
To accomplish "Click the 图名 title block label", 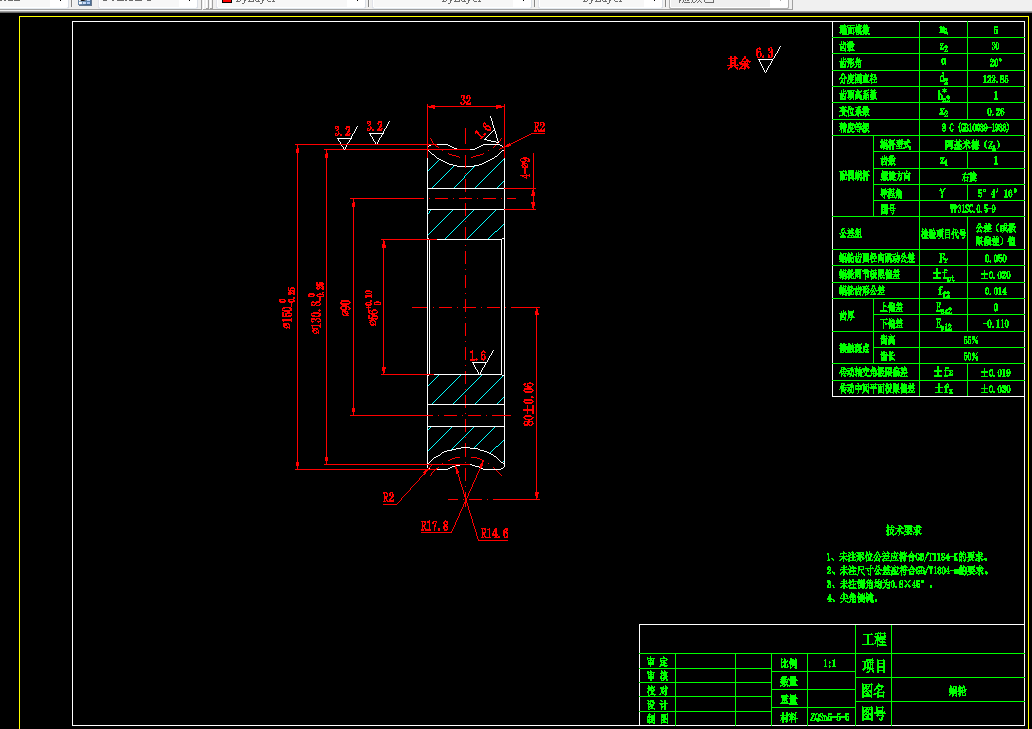I will (873, 691).
